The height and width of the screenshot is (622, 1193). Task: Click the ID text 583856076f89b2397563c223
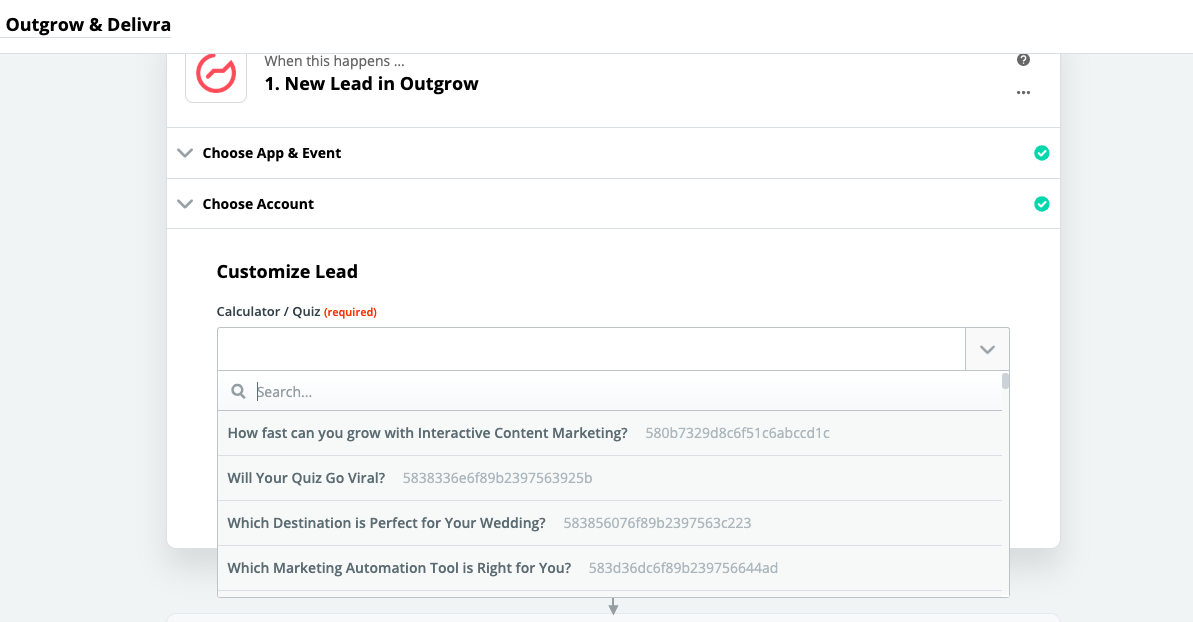click(x=657, y=523)
